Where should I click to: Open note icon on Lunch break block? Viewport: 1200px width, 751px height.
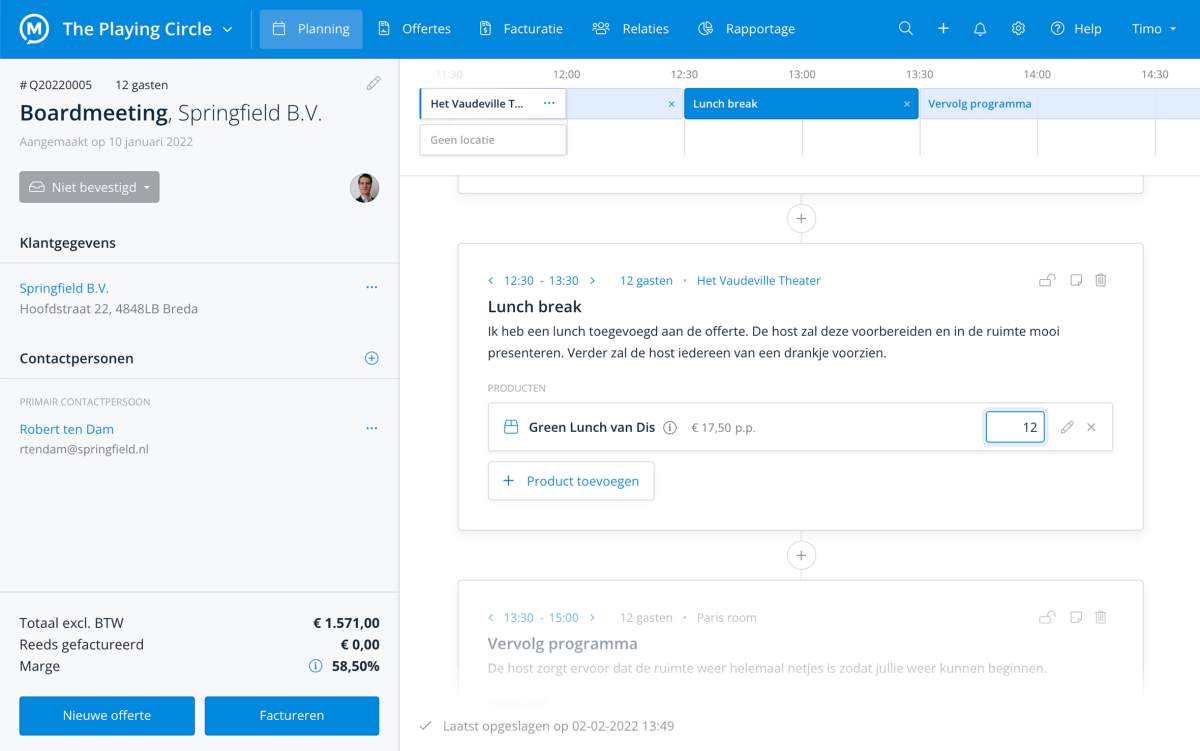(1076, 281)
